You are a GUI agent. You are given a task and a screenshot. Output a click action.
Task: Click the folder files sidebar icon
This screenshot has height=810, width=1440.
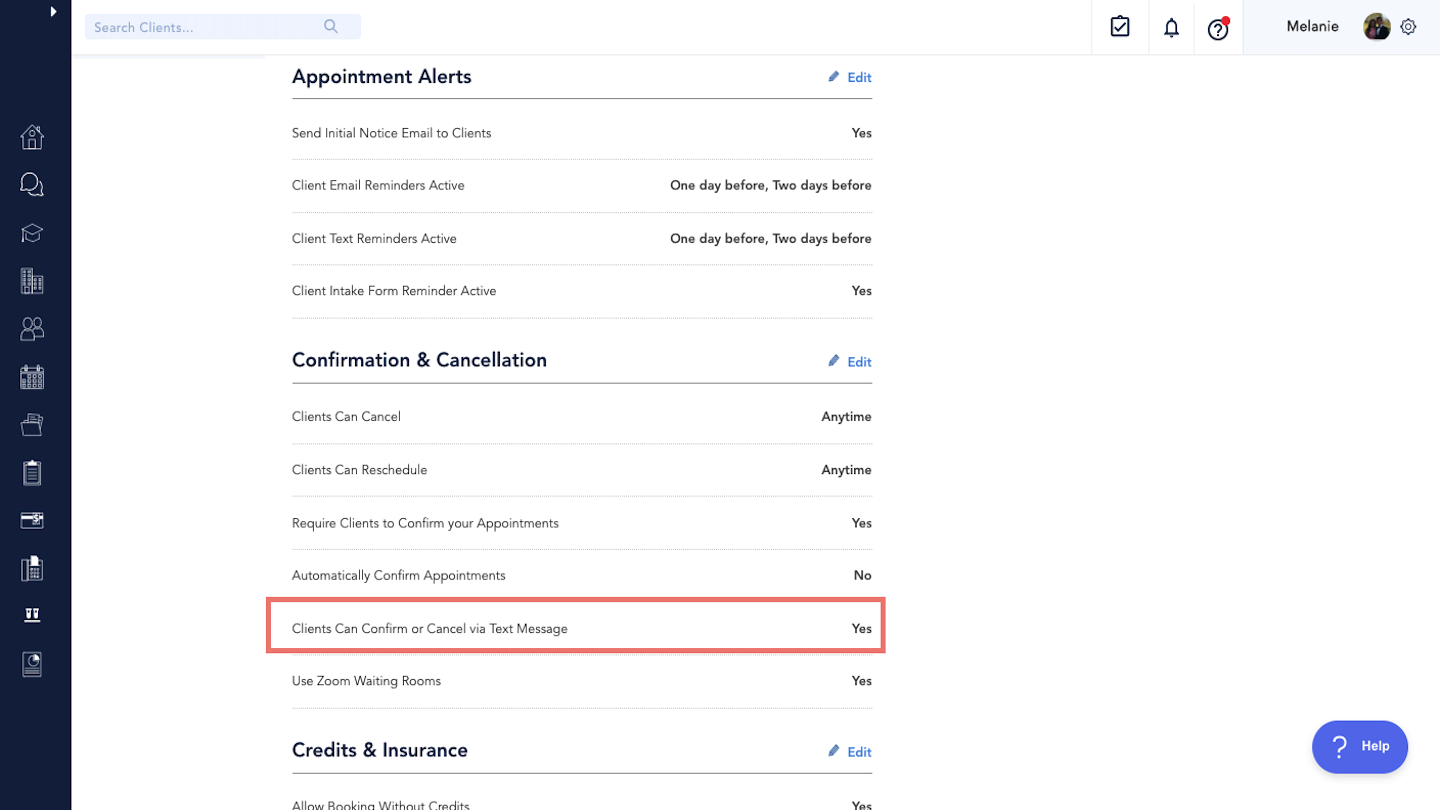tap(32, 425)
